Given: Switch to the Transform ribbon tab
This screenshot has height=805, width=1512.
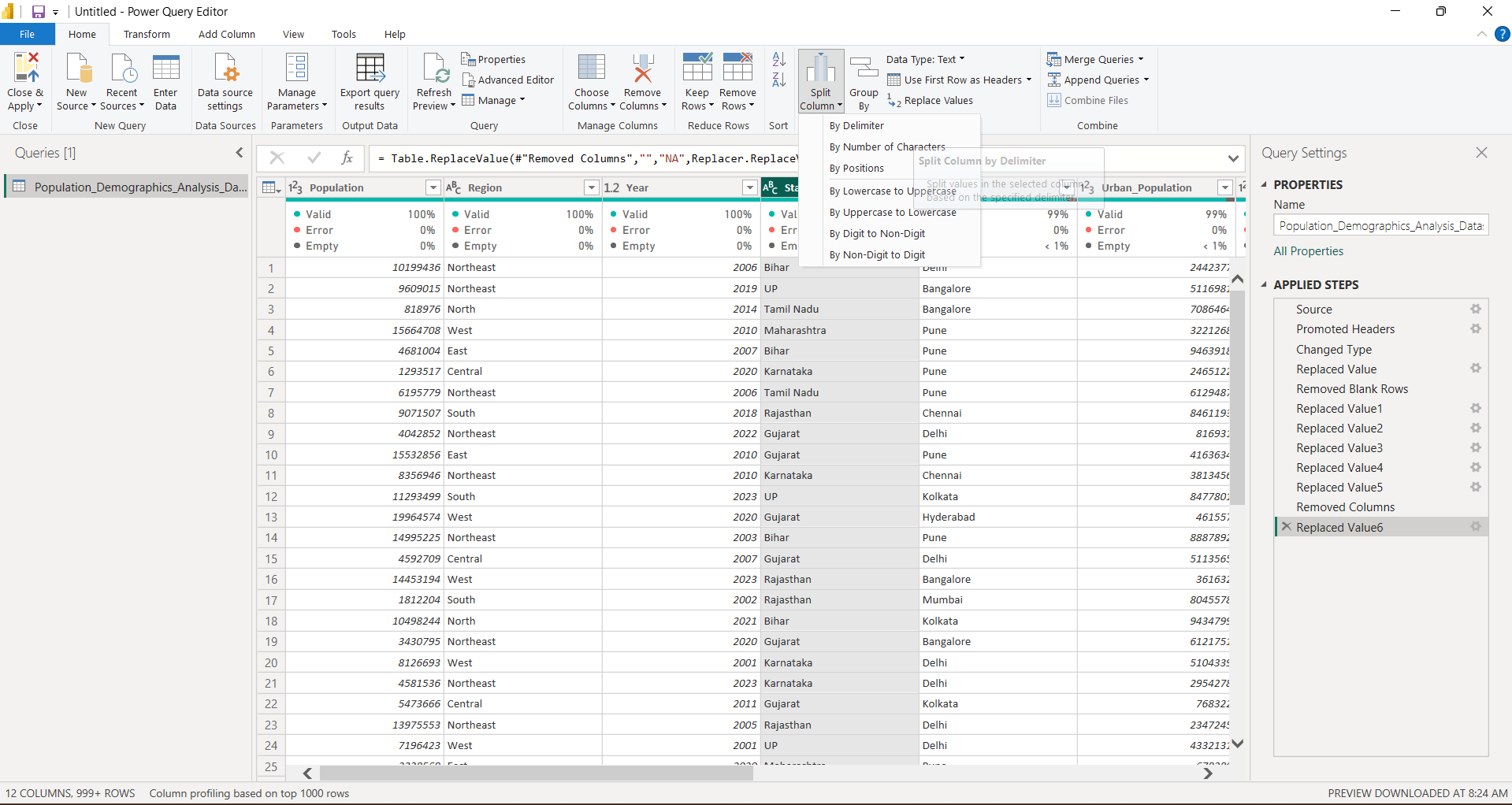Looking at the screenshot, I should tap(147, 34).
